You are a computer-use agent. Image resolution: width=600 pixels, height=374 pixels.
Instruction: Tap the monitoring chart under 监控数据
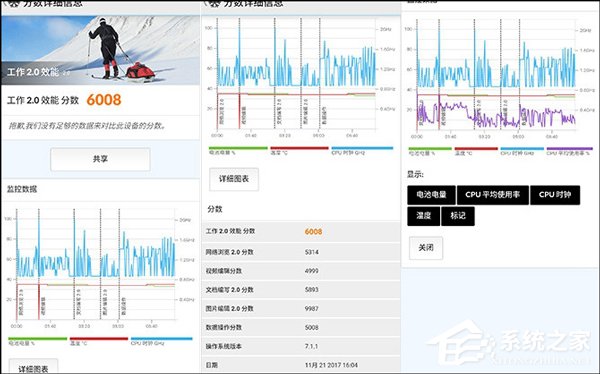pos(100,268)
